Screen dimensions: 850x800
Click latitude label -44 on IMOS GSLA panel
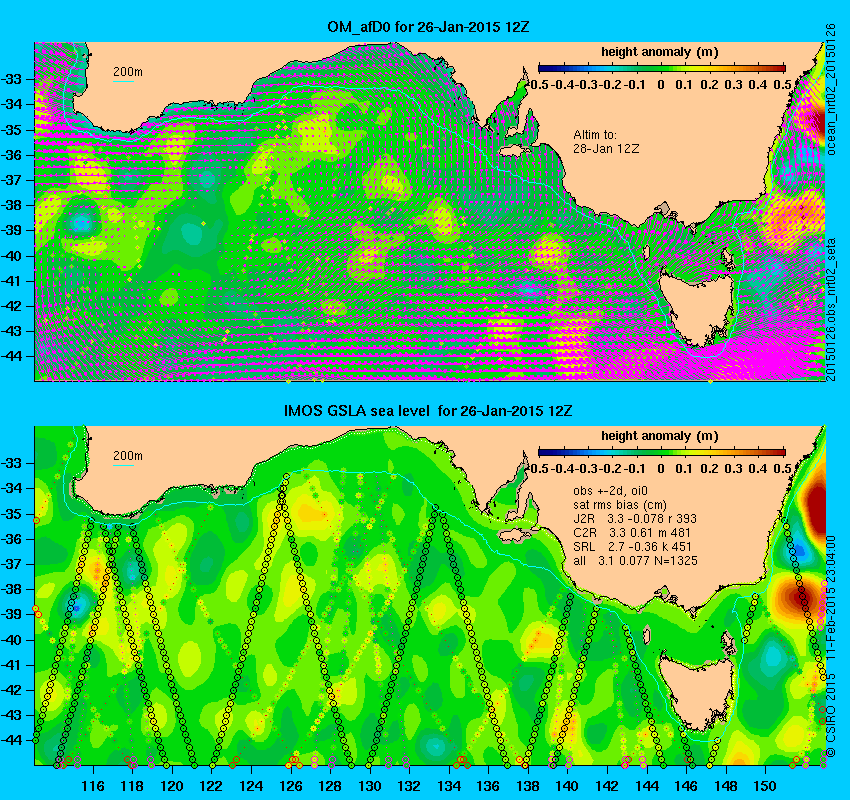point(11,740)
